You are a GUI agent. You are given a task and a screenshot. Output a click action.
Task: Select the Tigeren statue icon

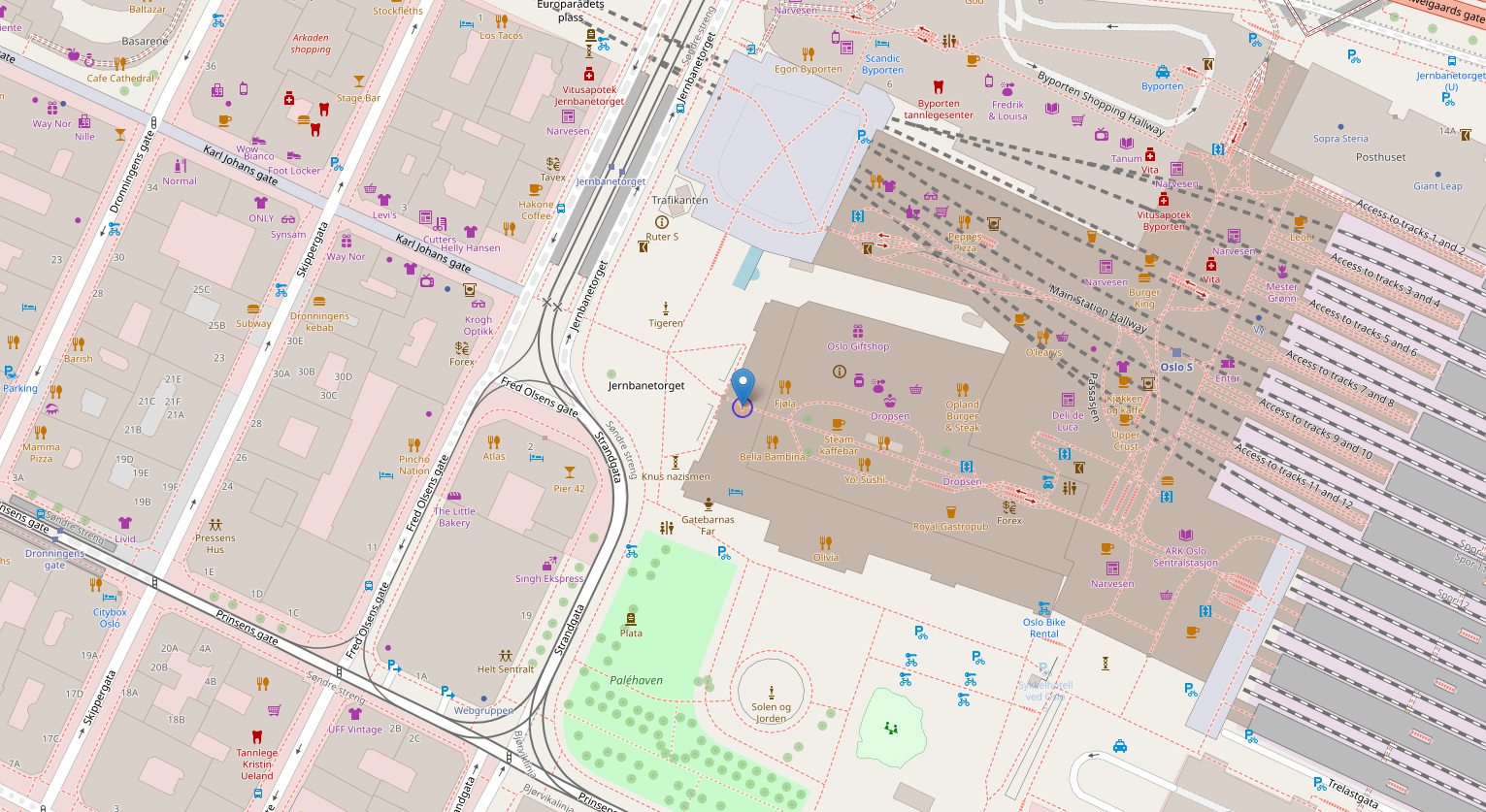(x=666, y=308)
